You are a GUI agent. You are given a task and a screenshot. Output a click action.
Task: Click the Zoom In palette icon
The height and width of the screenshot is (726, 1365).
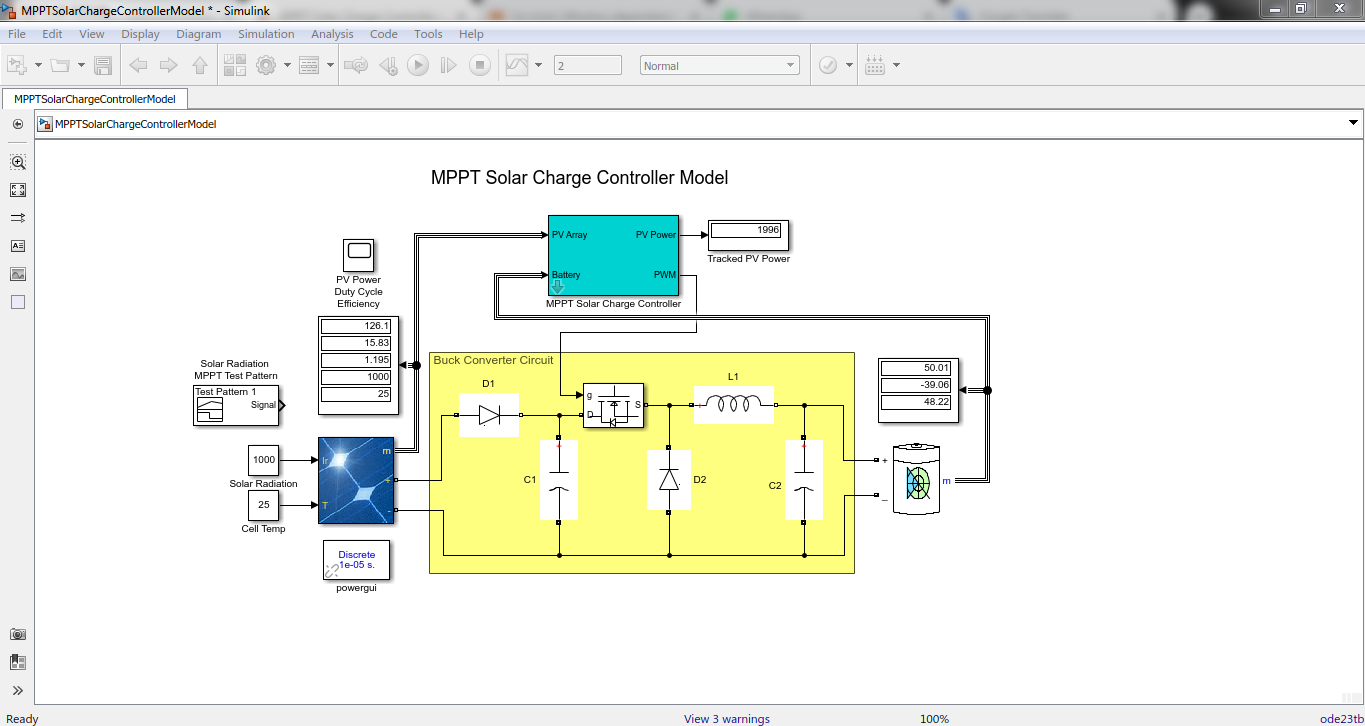[x=18, y=162]
